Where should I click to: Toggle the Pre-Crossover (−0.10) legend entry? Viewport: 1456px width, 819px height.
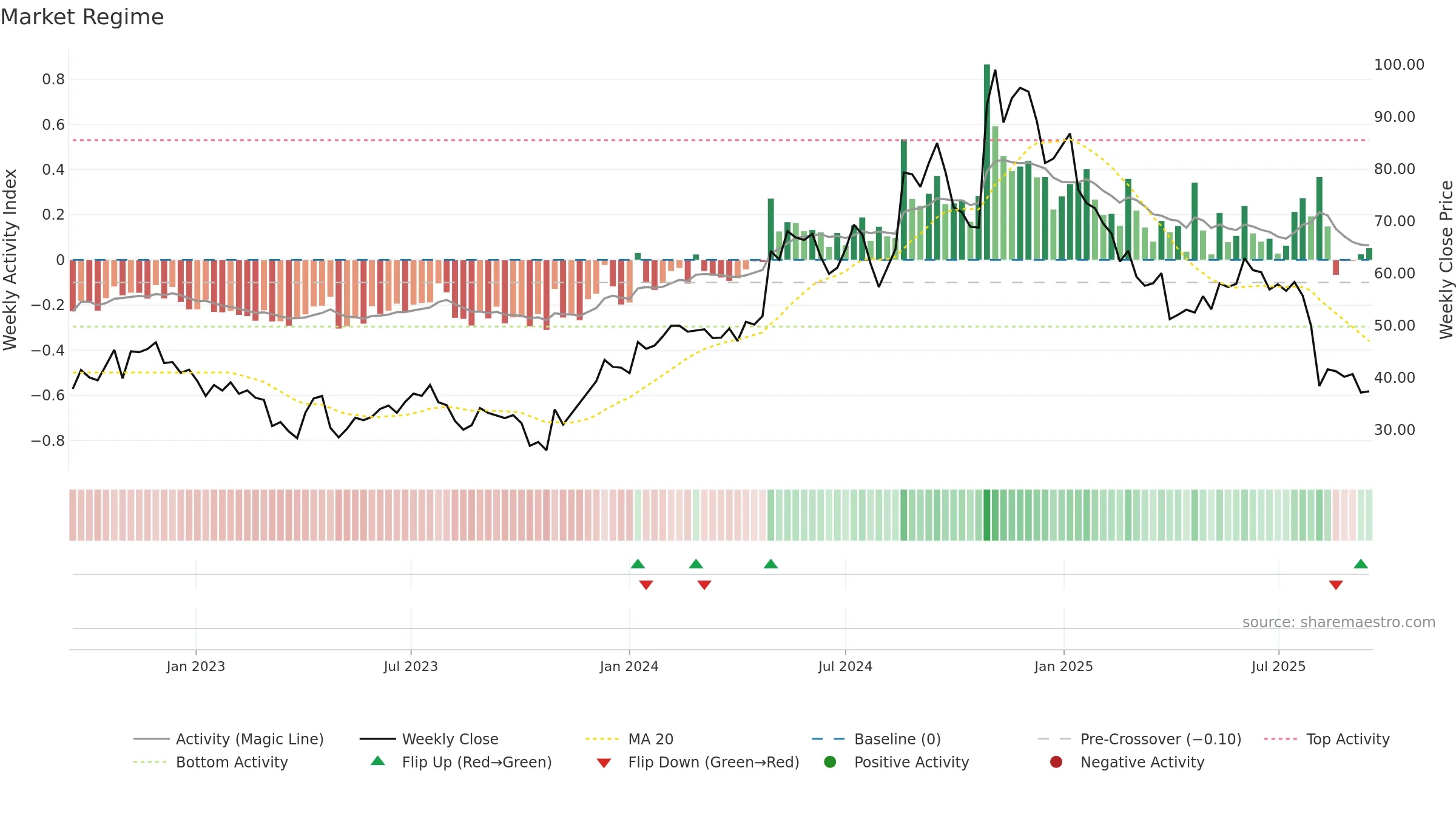point(1139,739)
